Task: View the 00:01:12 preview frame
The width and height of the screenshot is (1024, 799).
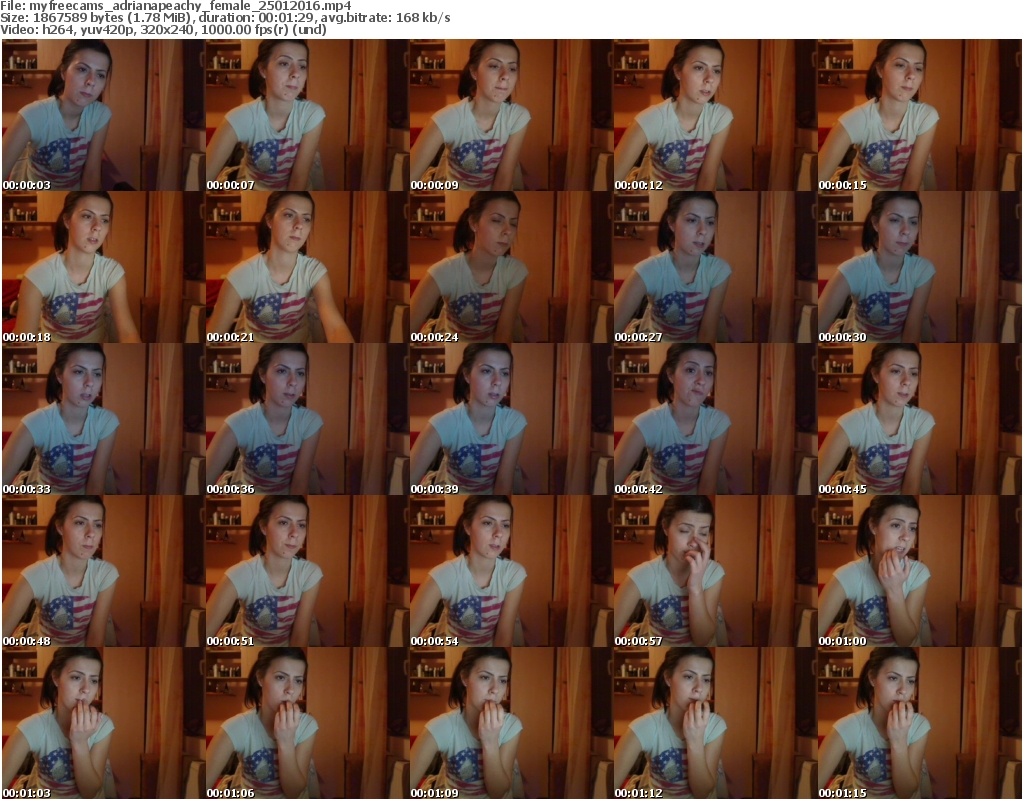Action: tap(714, 723)
